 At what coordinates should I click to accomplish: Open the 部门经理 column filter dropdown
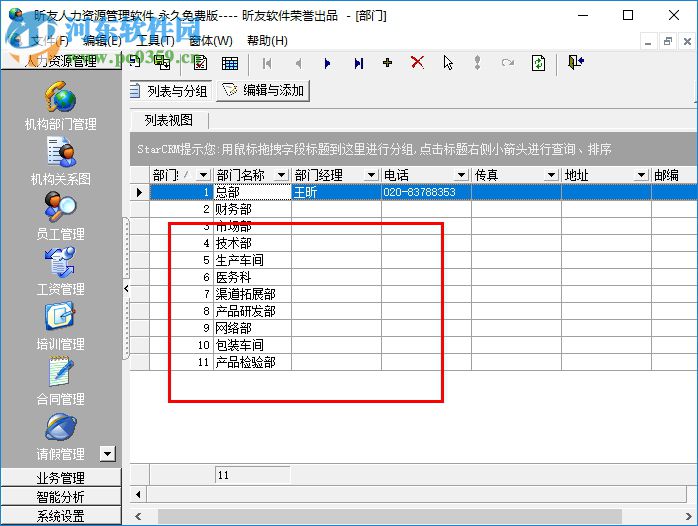371,175
